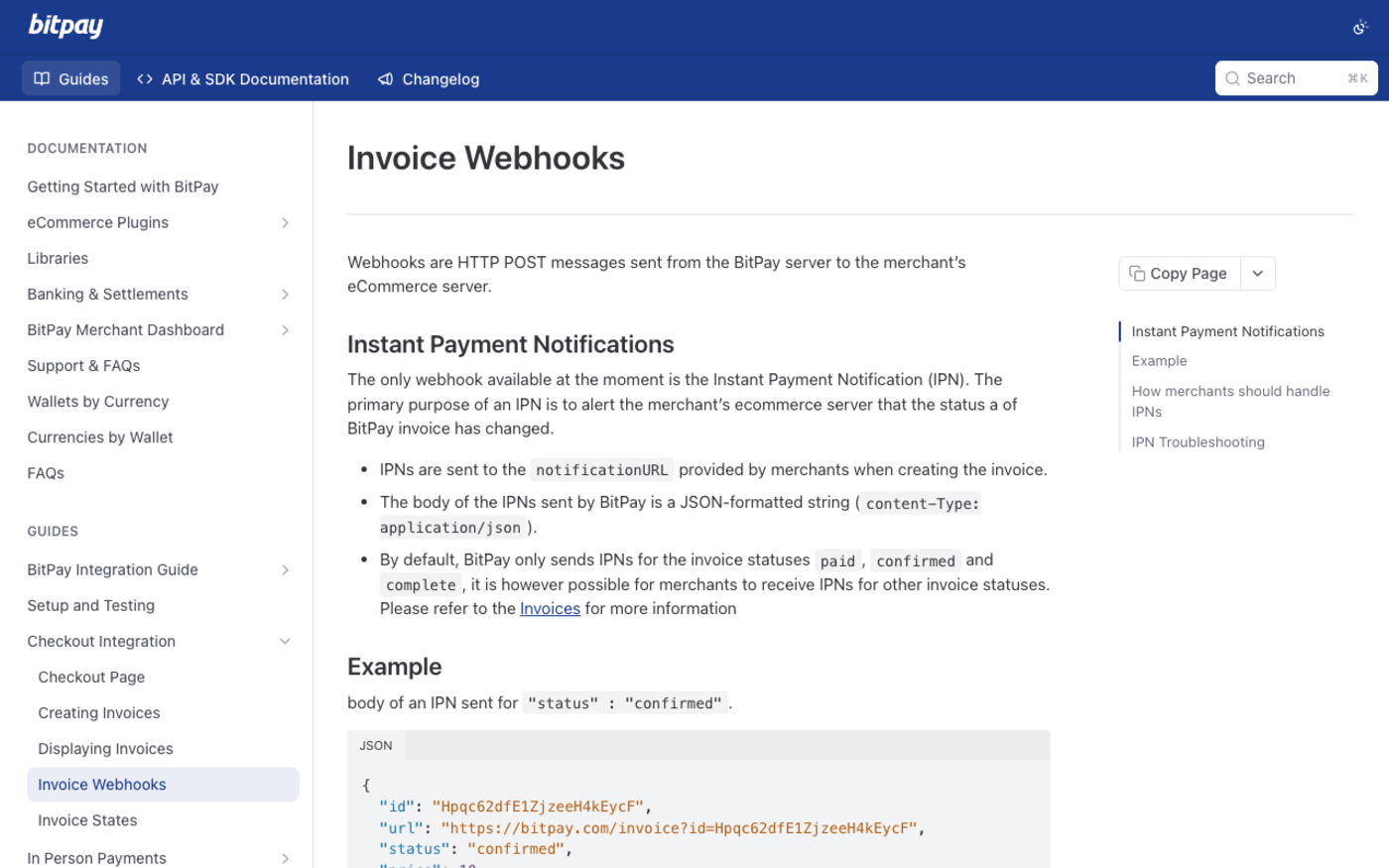Jump to Example in table of contents
The width and height of the screenshot is (1389, 868).
[x=1159, y=361]
